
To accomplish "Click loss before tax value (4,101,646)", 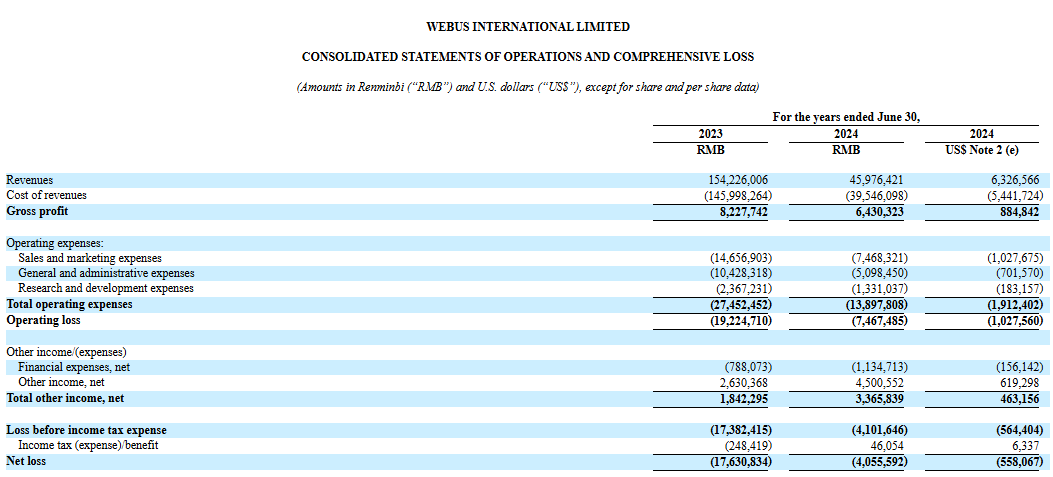I will click(x=880, y=429).
